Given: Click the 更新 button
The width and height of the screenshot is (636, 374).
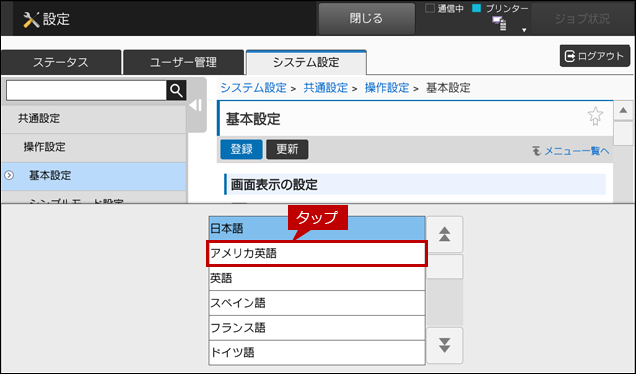Looking at the screenshot, I should (x=287, y=149).
